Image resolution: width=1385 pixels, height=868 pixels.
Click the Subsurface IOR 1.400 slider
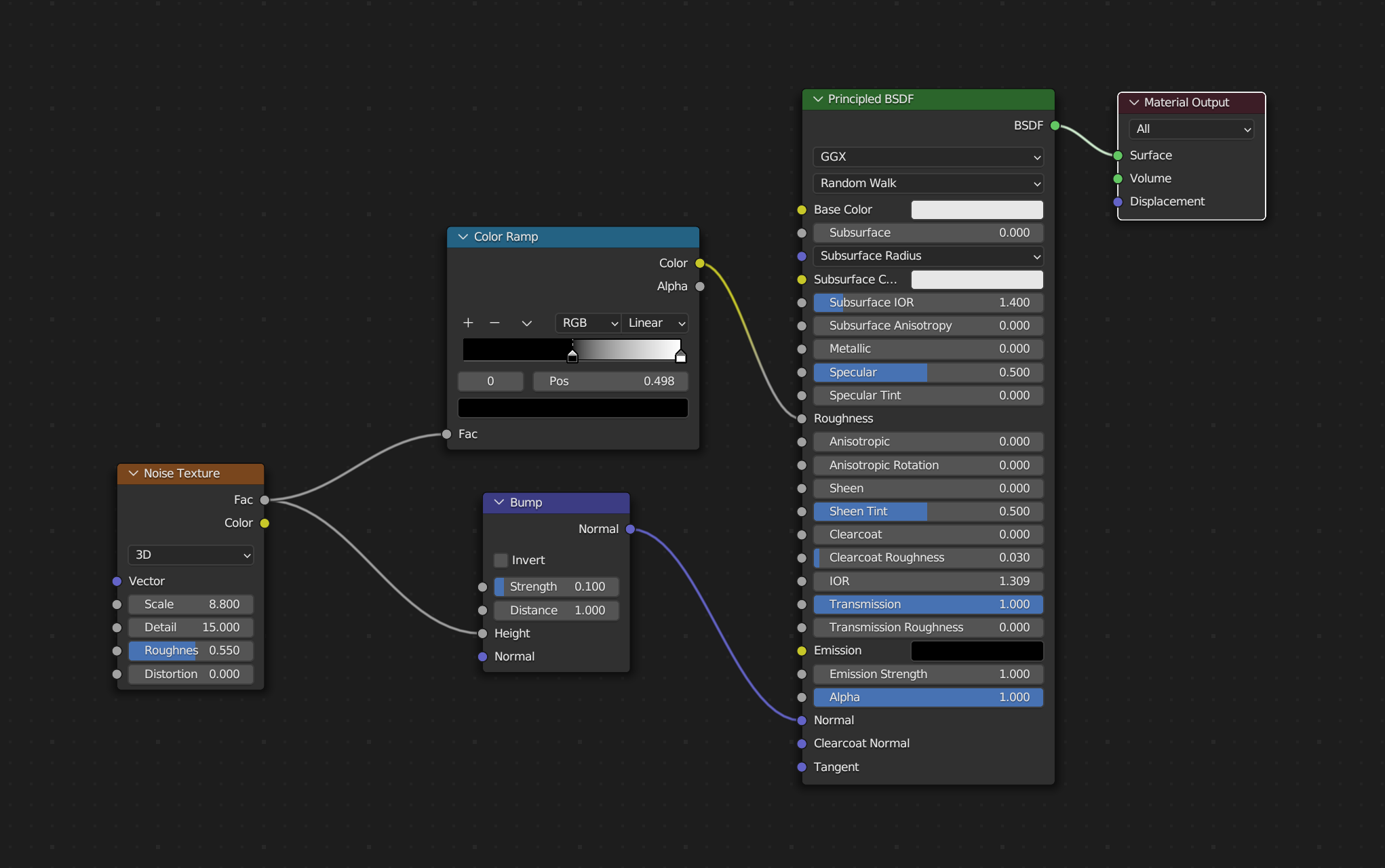[x=928, y=303]
